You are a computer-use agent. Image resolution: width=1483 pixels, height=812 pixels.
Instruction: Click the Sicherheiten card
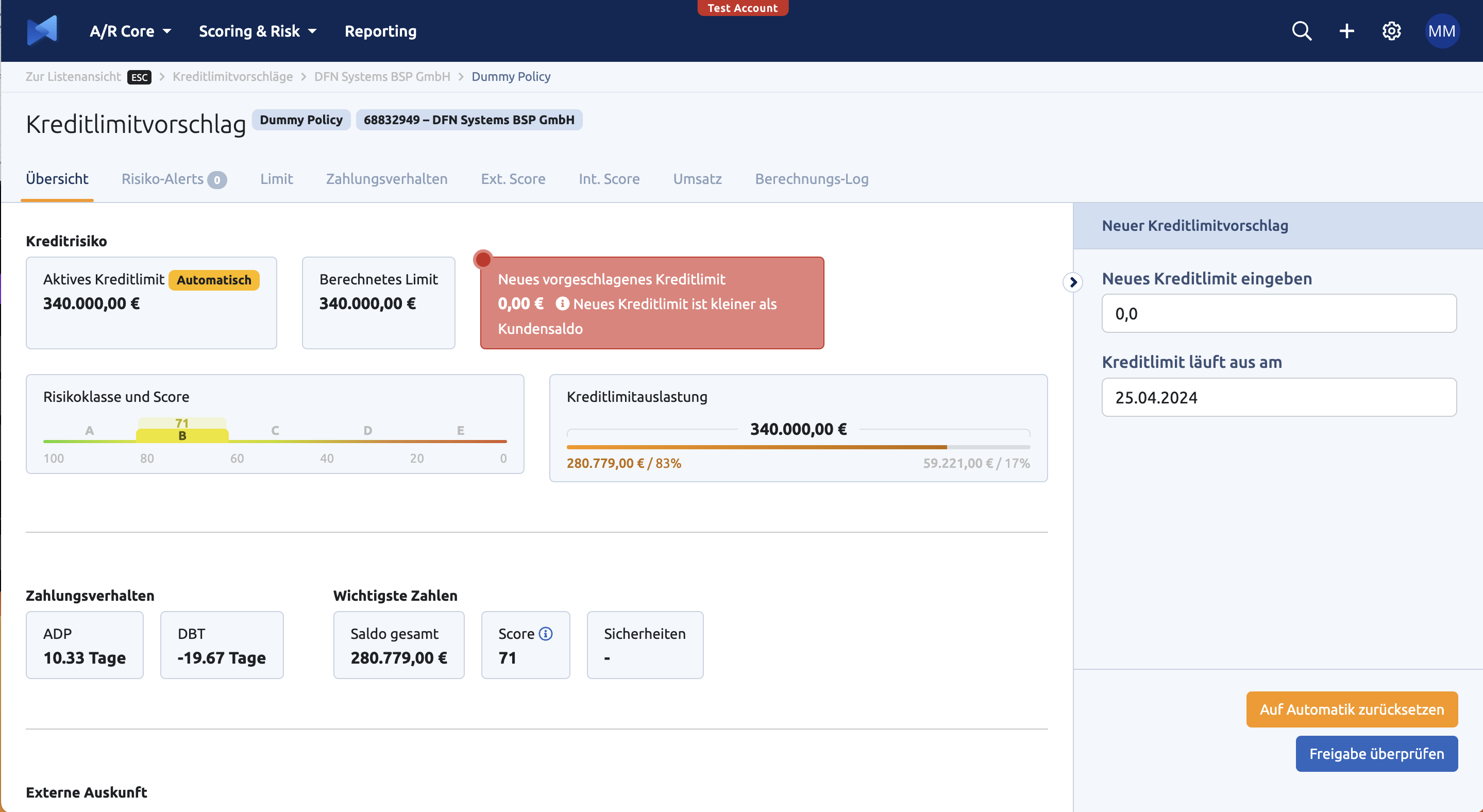click(645, 645)
